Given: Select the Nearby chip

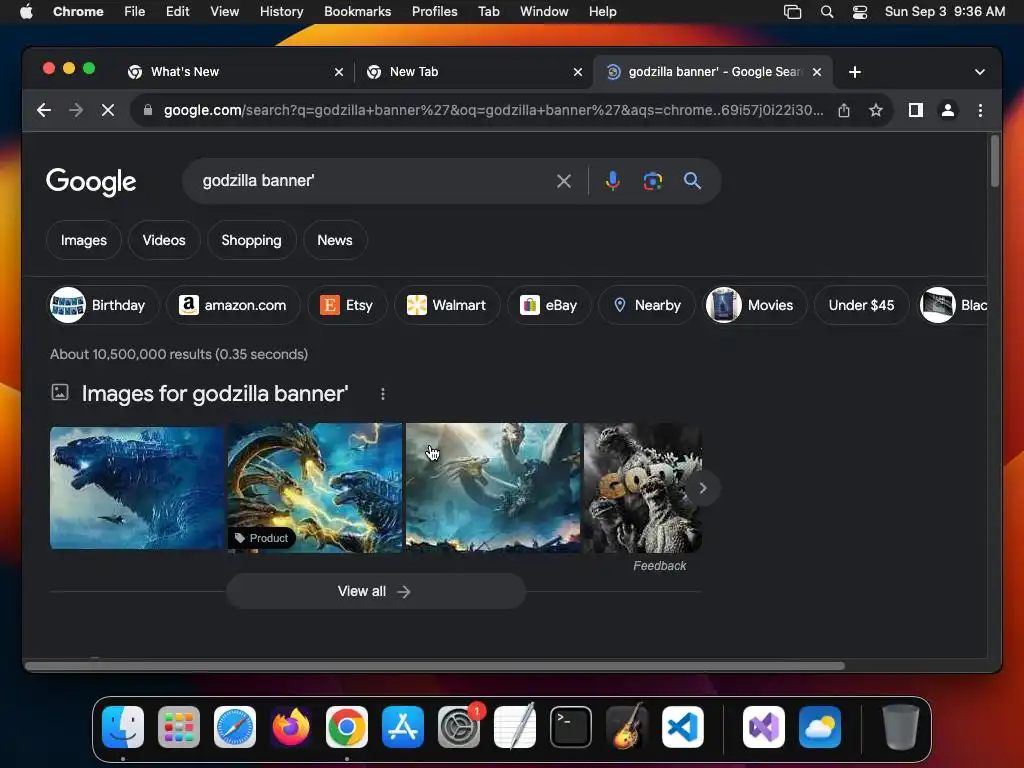Looking at the screenshot, I should tap(647, 305).
